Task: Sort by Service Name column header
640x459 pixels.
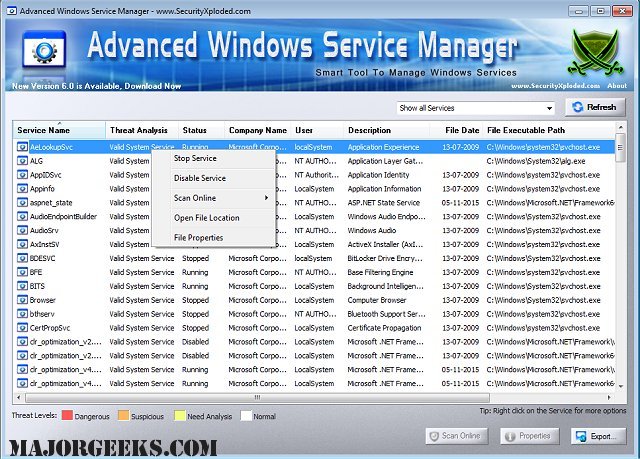Action: (x=59, y=130)
